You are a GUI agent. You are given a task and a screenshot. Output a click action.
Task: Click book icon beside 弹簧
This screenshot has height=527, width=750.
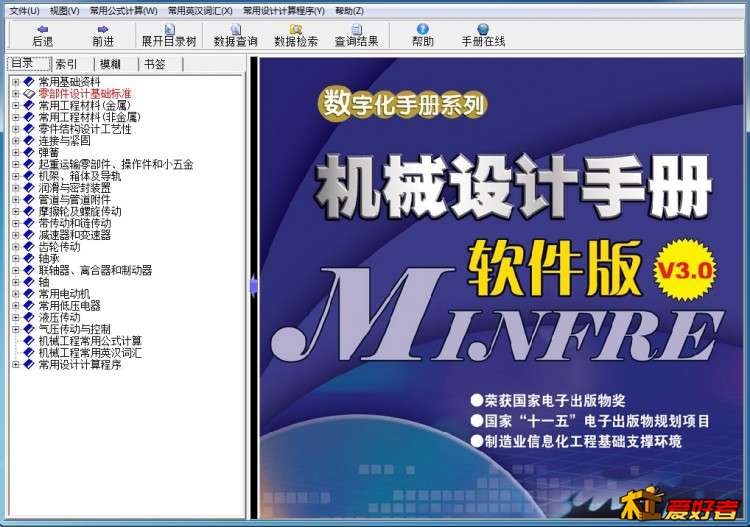click(x=29, y=153)
